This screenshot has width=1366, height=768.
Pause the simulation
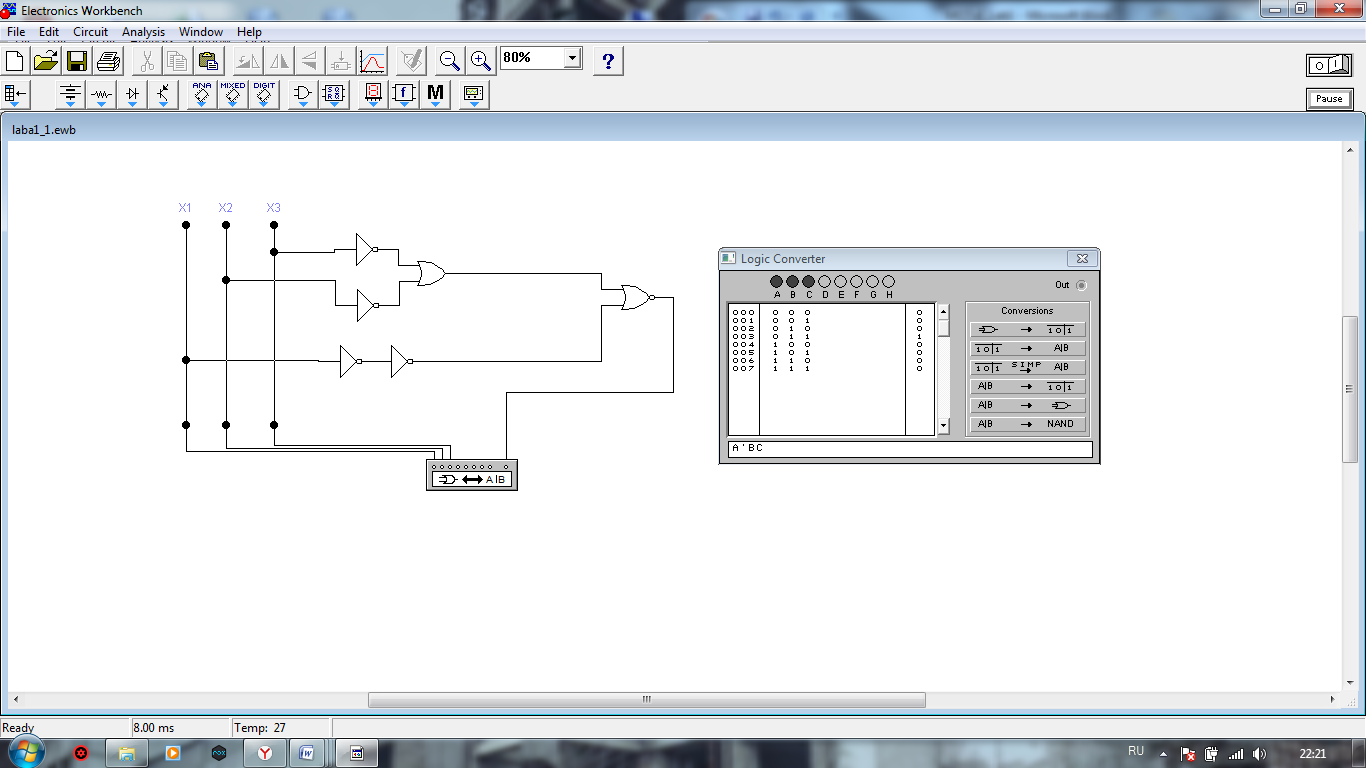click(1329, 99)
